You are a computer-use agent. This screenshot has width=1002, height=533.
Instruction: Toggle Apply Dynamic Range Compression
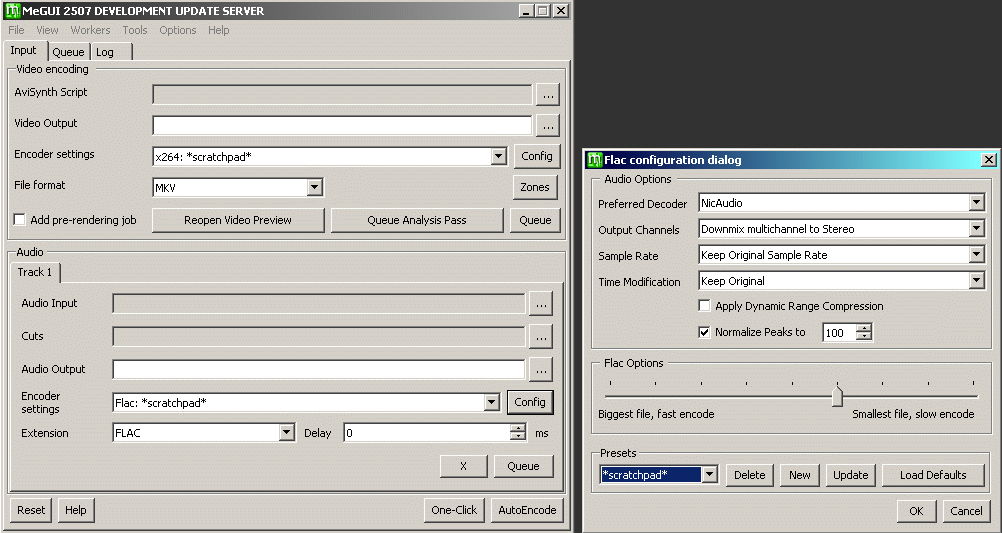click(x=704, y=306)
